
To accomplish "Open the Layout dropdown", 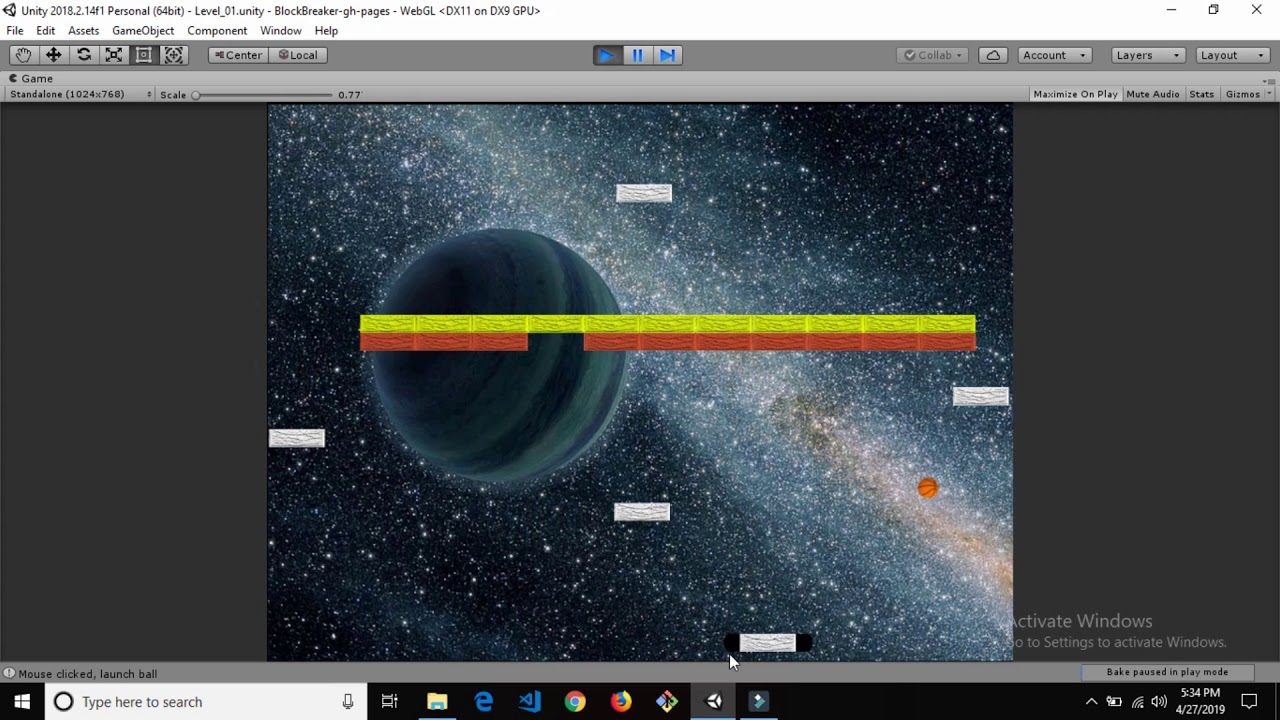I will [x=1232, y=55].
